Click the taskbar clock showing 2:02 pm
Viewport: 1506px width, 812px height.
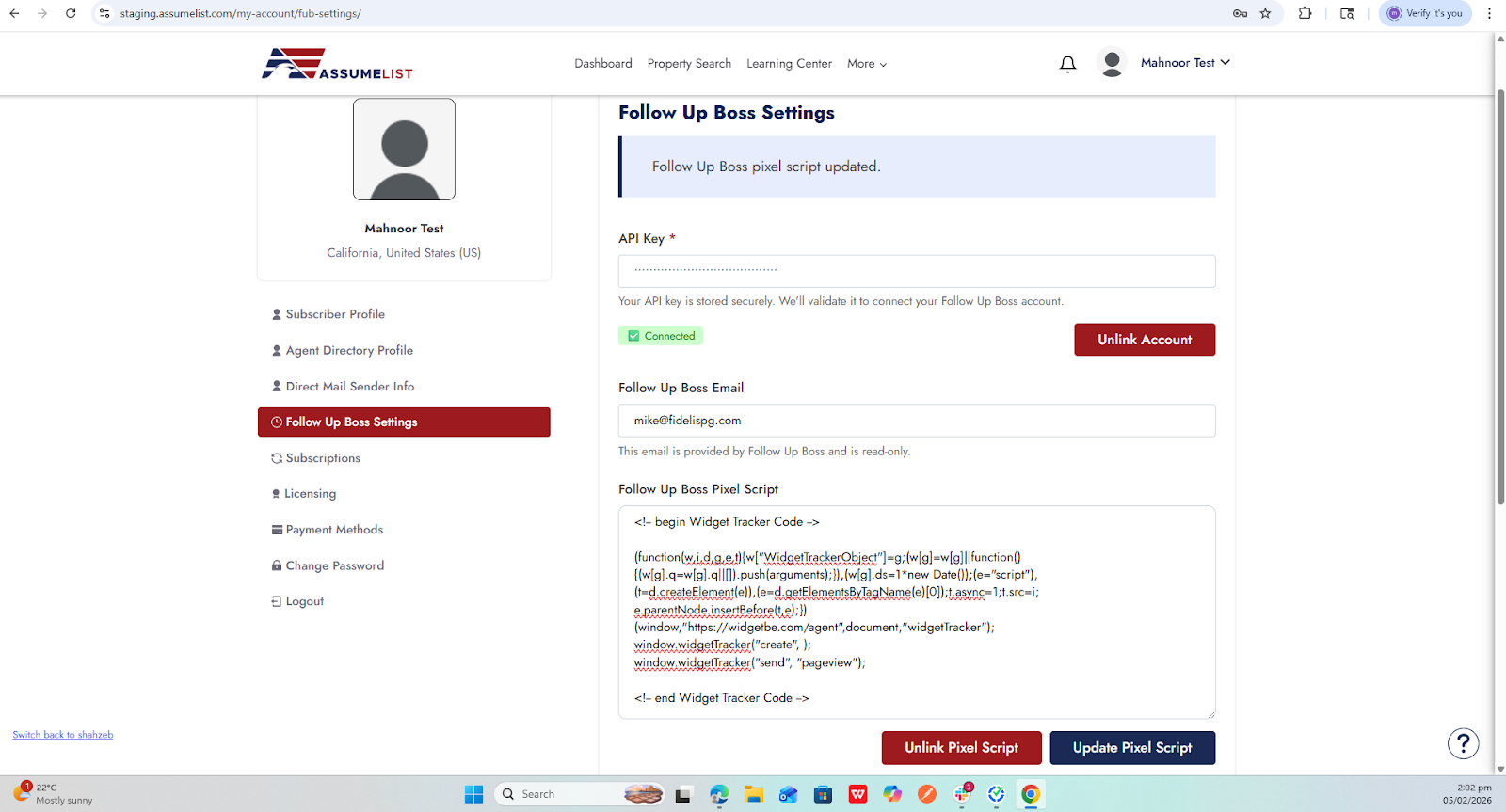click(x=1467, y=794)
